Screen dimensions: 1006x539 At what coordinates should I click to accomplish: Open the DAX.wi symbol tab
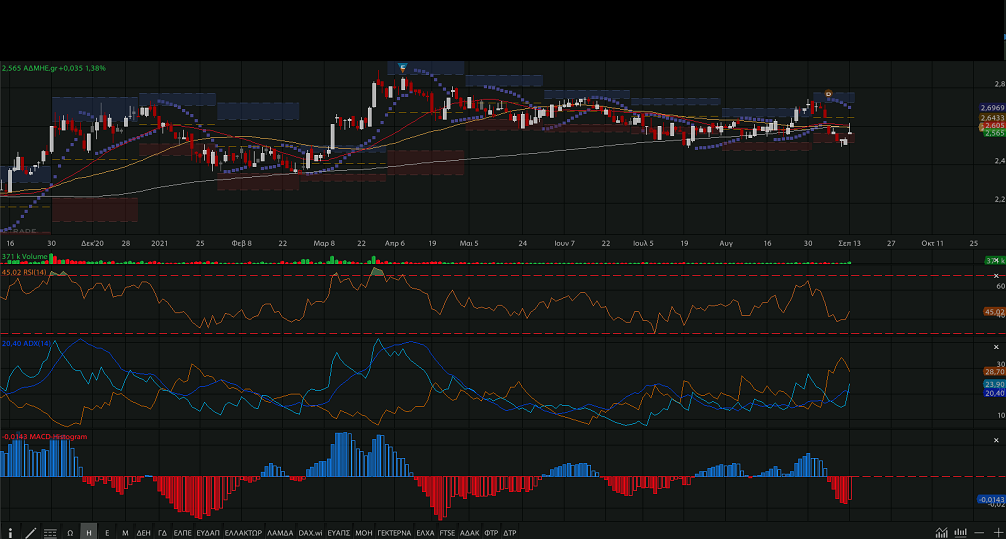pyautogui.click(x=310, y=532)
